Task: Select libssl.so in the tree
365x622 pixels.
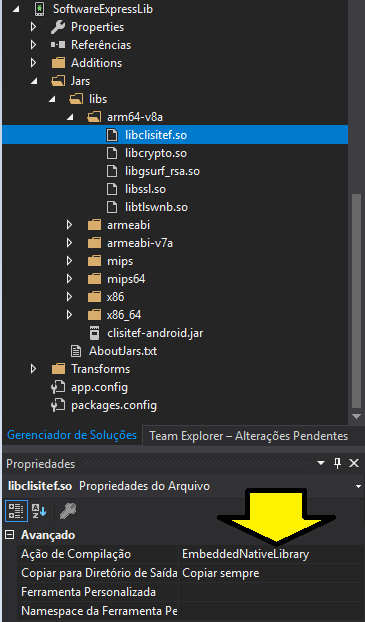Action: tap(145, 189)
